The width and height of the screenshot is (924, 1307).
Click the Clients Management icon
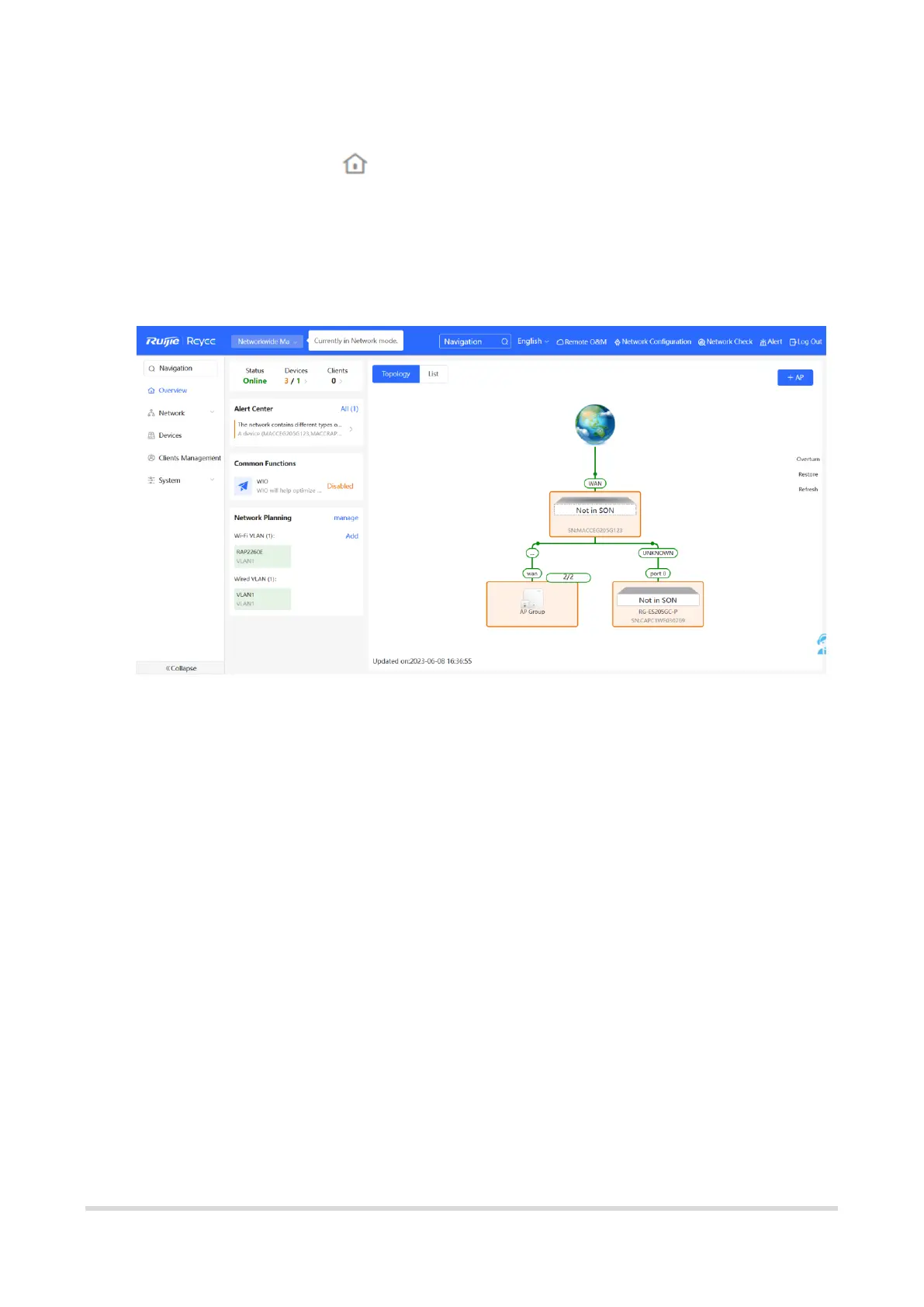(x=151, y=458)
